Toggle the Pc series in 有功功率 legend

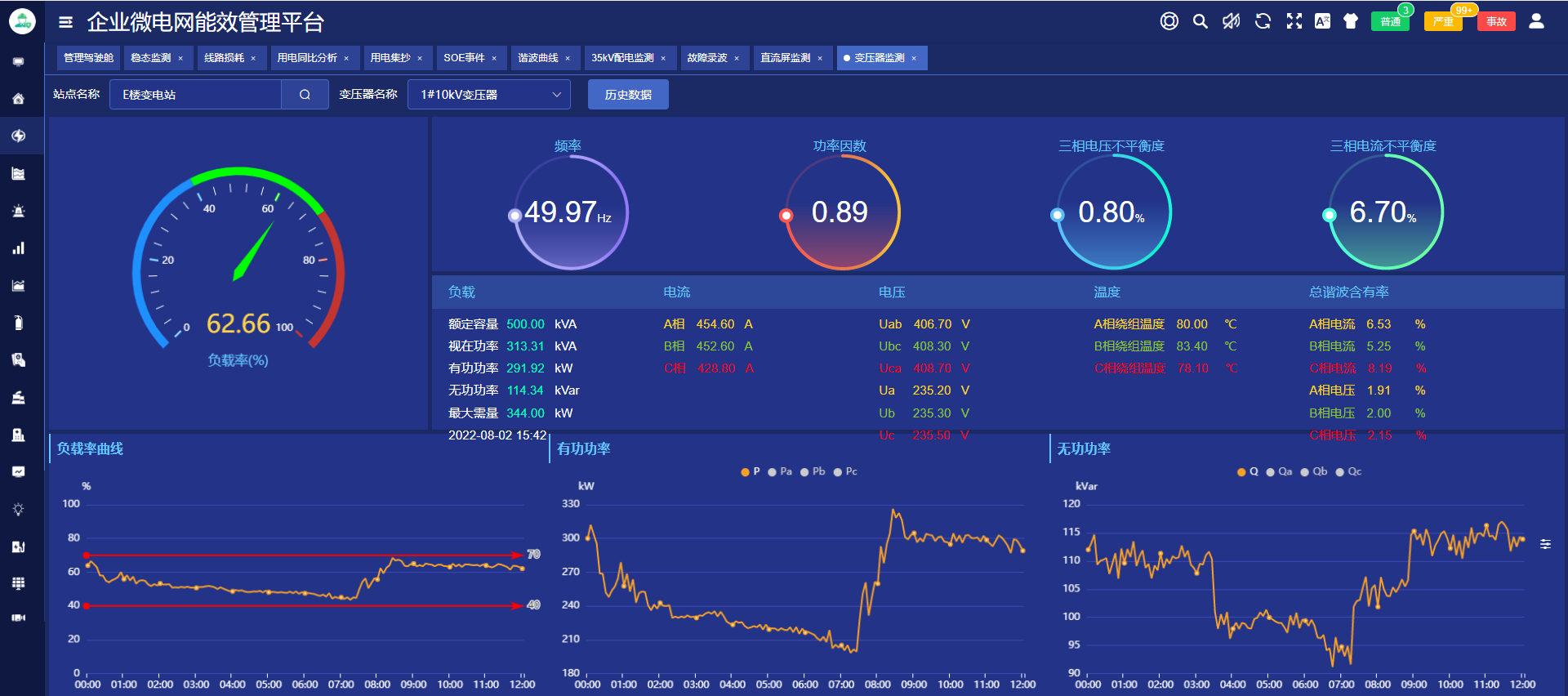click(845, 471)
